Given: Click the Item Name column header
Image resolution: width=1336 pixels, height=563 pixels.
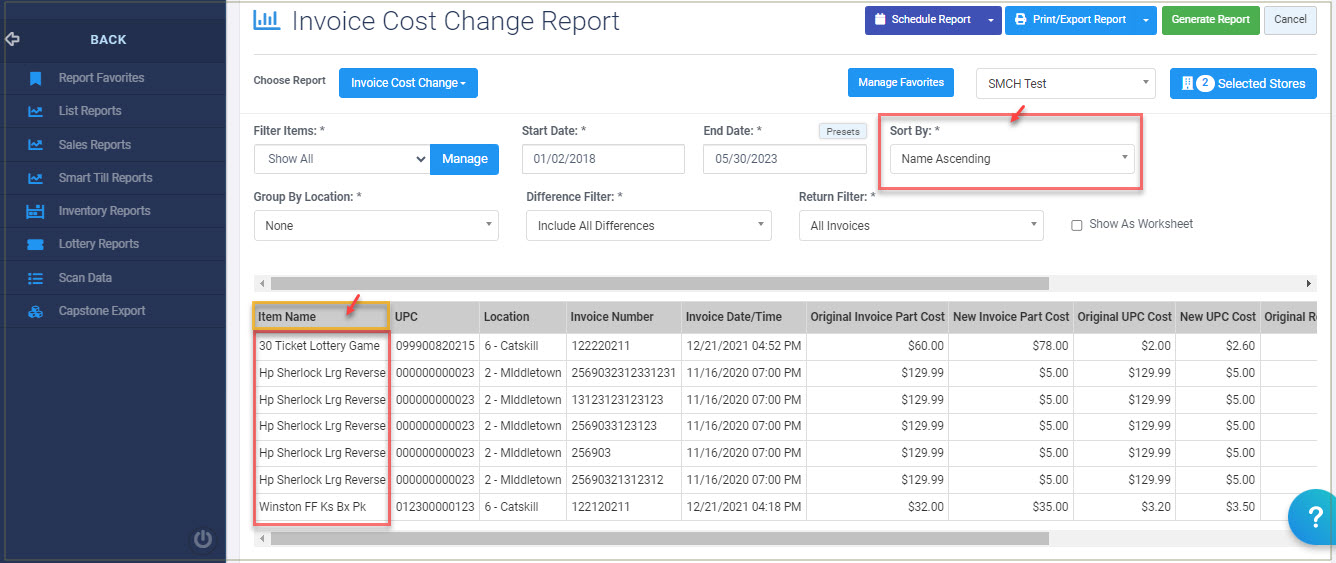Looking at the screenshot, I should click(321, 317).
